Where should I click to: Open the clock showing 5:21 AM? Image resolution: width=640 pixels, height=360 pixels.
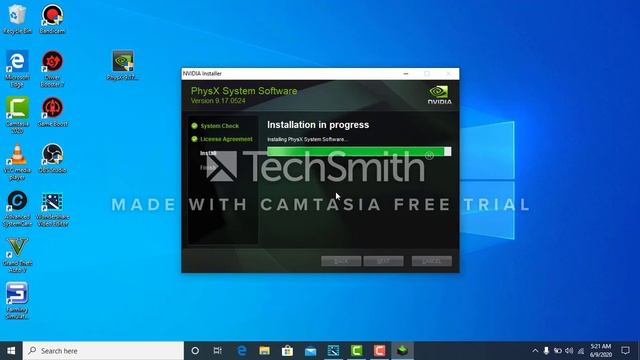click(x=601, y=351)
